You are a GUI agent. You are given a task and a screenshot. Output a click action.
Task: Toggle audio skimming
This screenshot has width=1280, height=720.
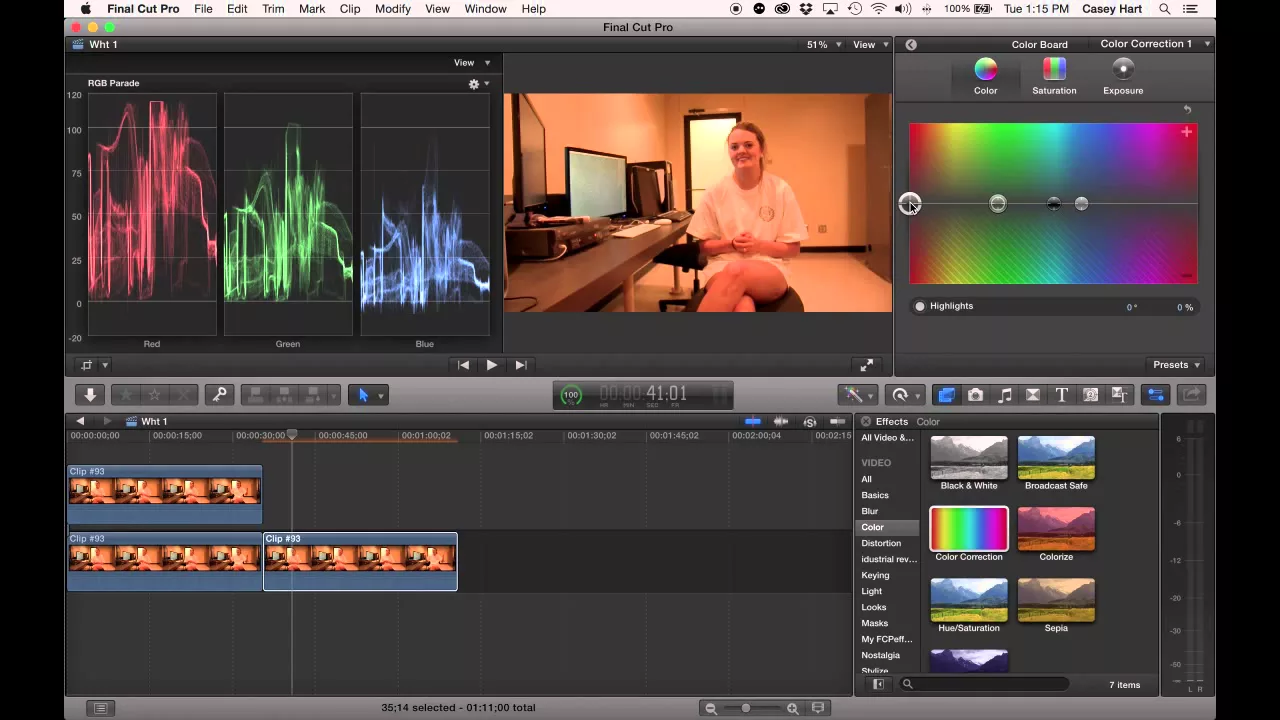click(781, 422)
